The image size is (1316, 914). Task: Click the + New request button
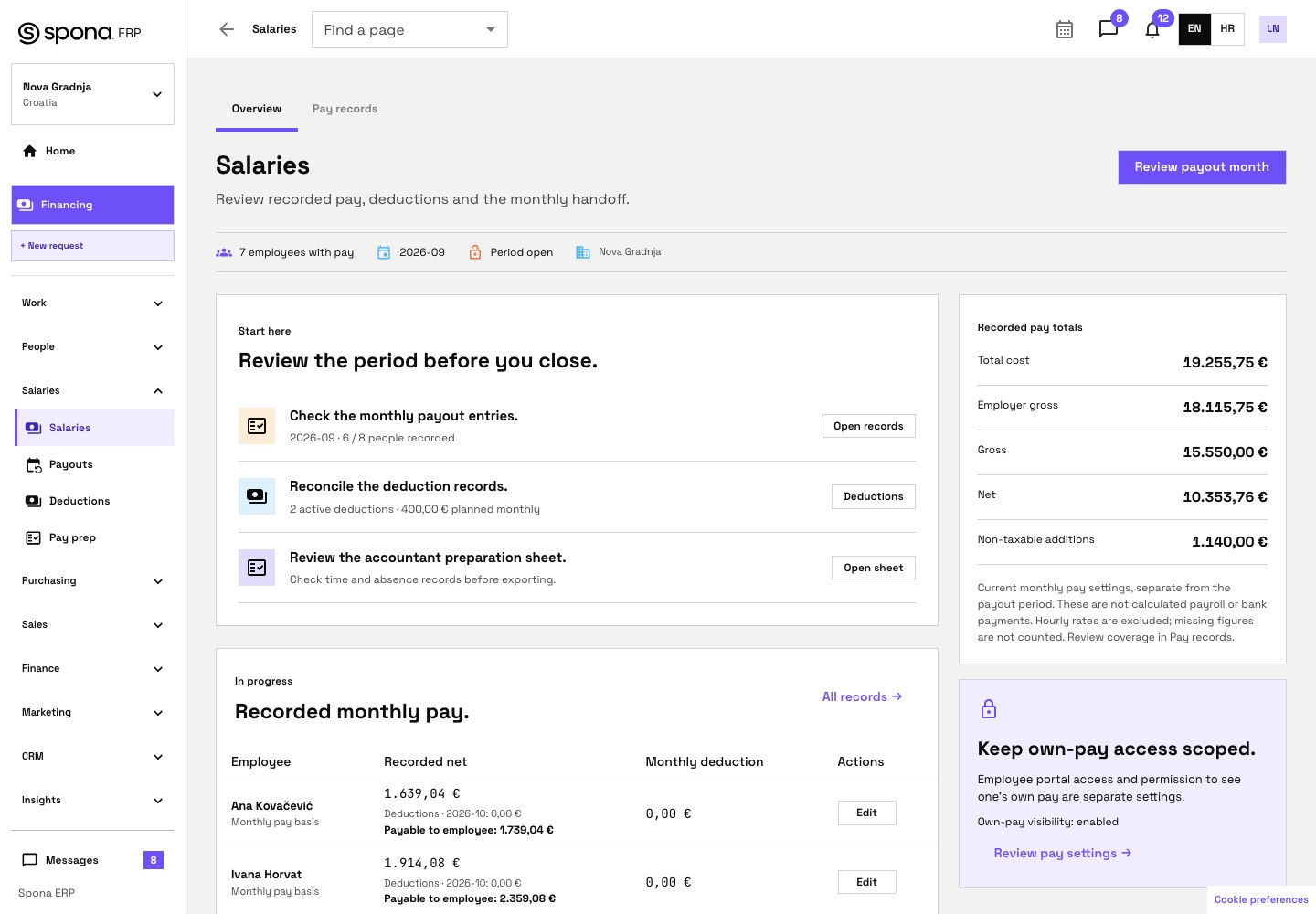[92, 246]
